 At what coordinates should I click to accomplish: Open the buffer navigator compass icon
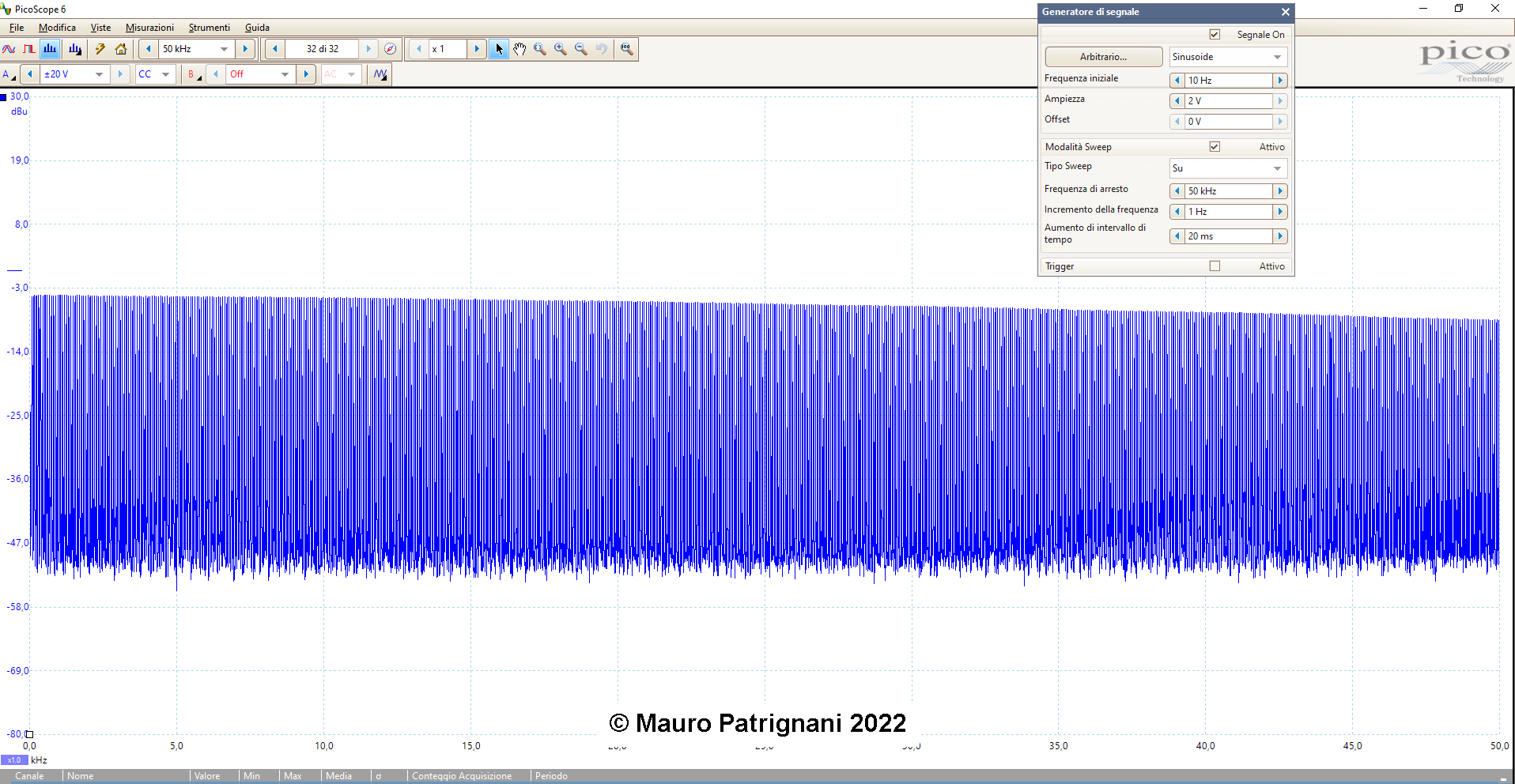(x=390, y=49)
